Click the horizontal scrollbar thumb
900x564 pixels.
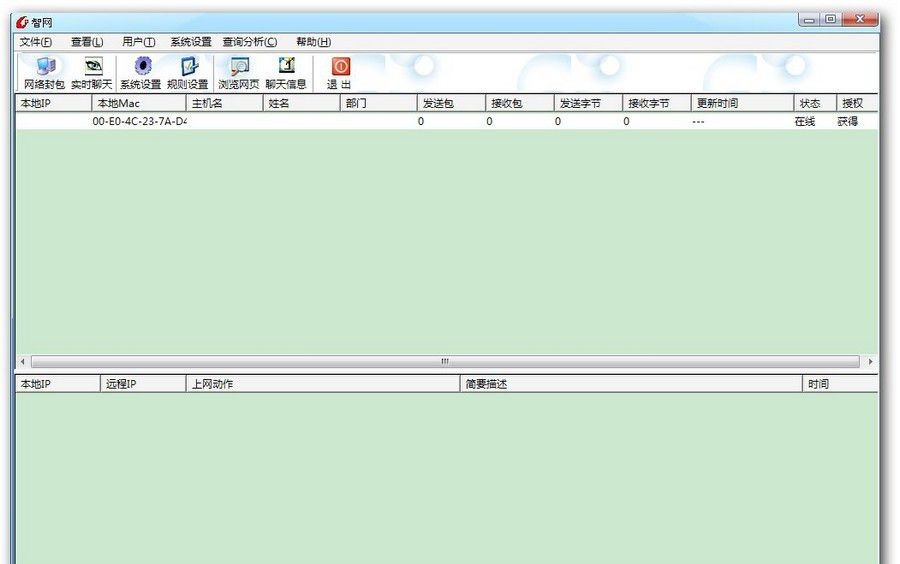[x=445, y=361]
